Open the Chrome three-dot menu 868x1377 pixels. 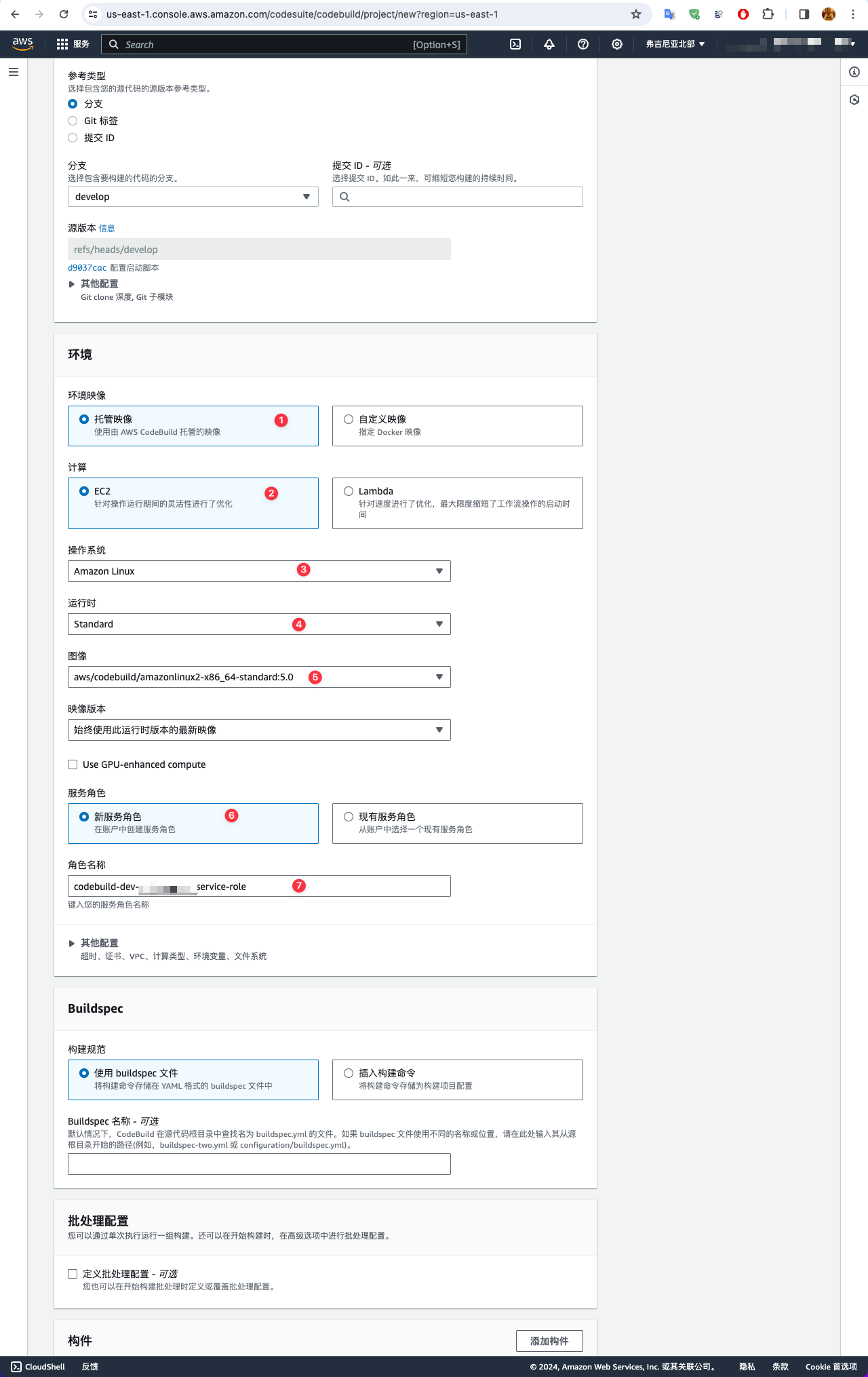853,14
